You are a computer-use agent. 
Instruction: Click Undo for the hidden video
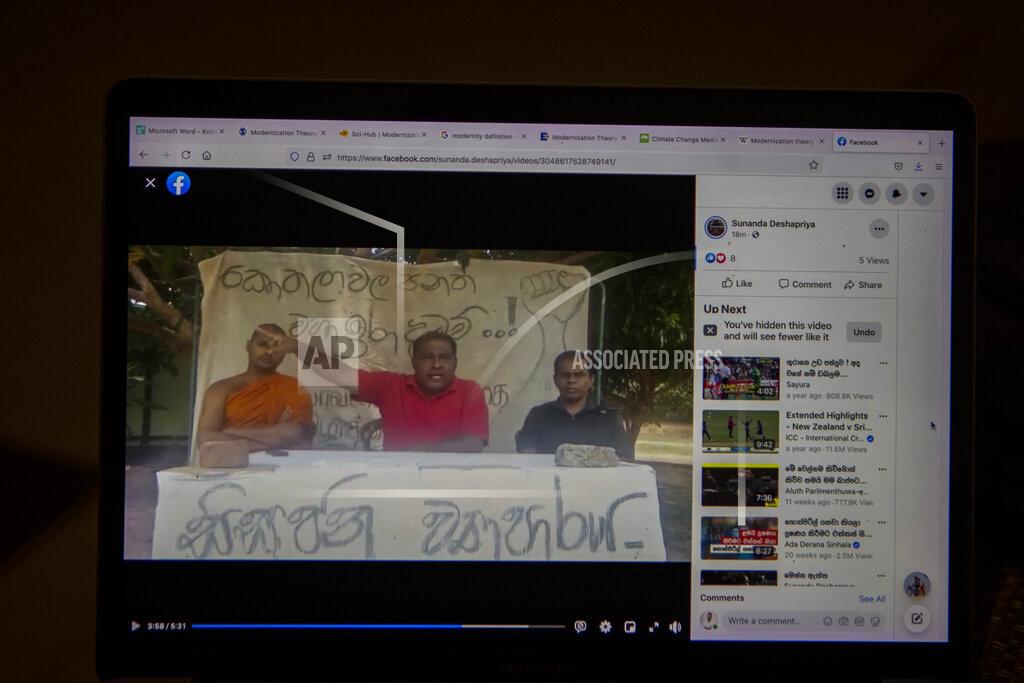click(863, 332)
